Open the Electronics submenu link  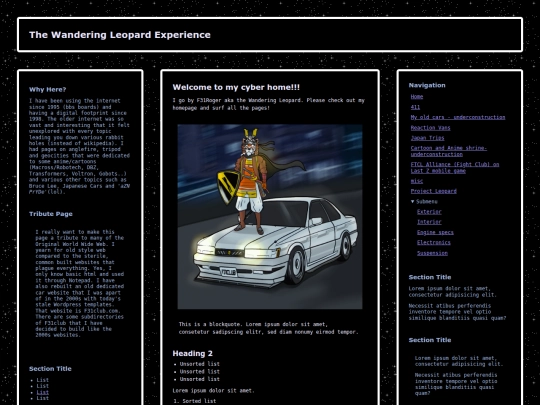pos(434,242)
